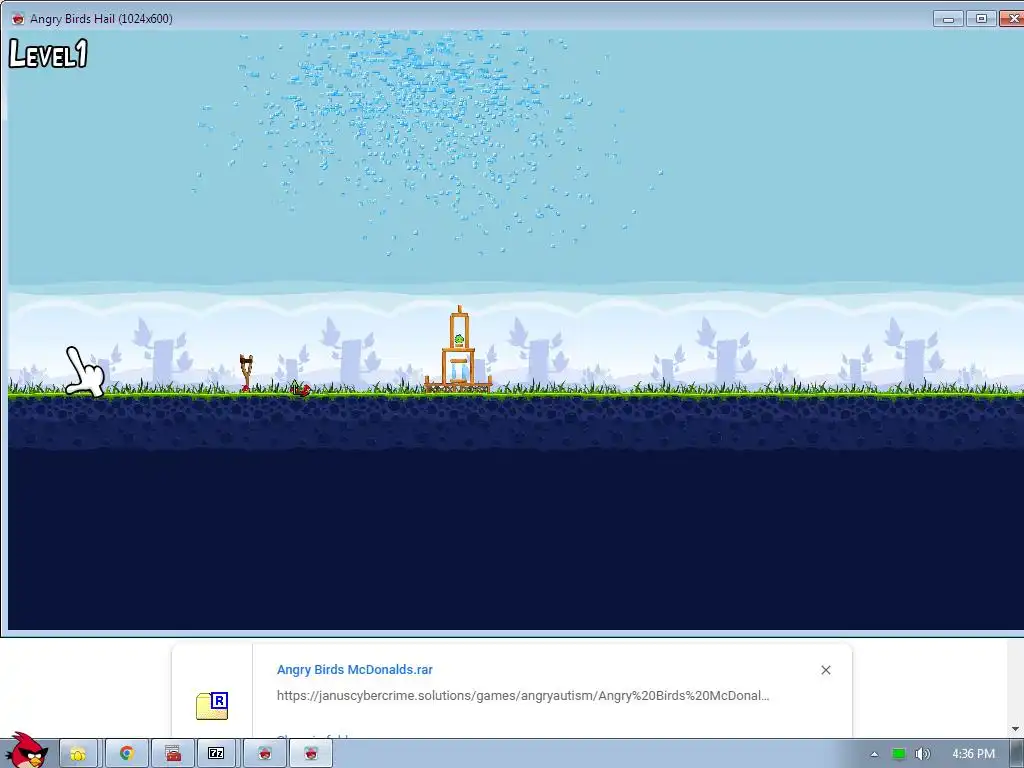
Task: Click the browser scrollbar down arrow
Action: coord(1015,728)
